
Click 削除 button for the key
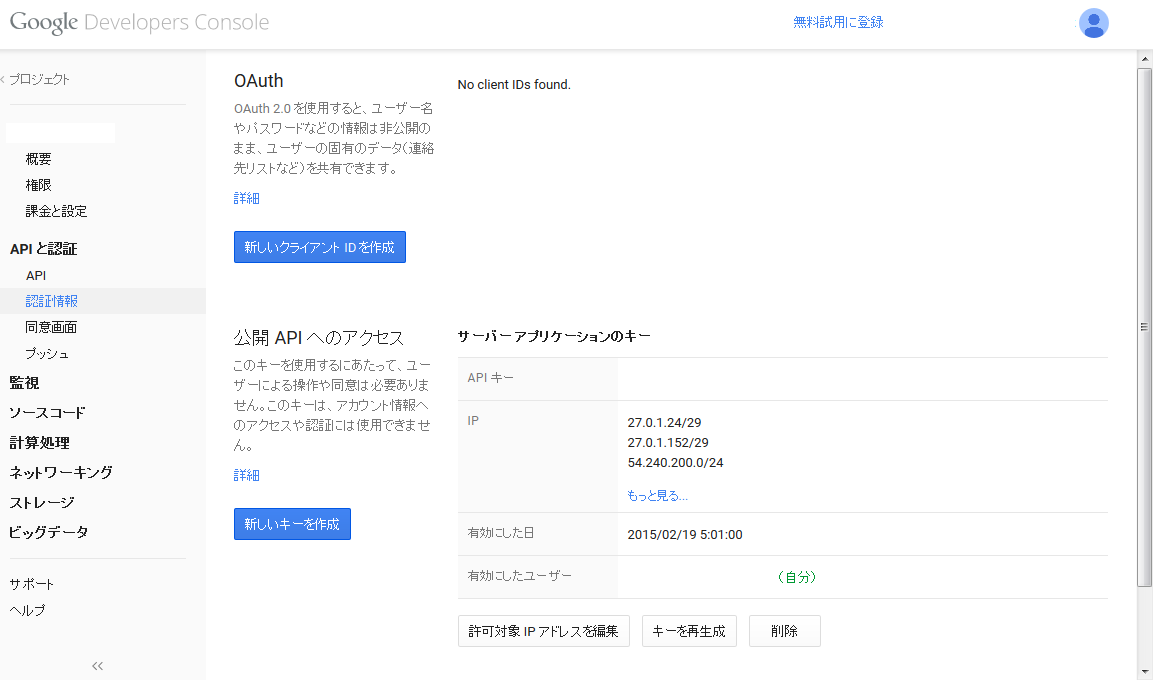coord(785,631)
